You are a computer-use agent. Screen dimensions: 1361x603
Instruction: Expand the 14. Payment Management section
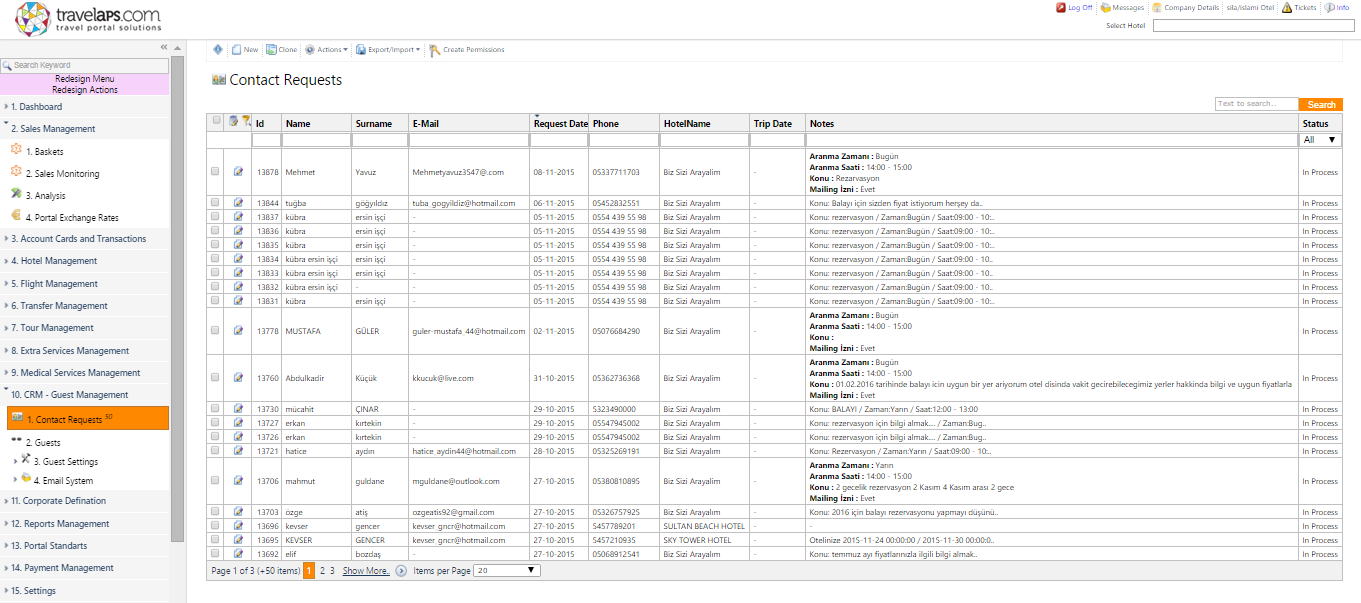tap(85, 568)
